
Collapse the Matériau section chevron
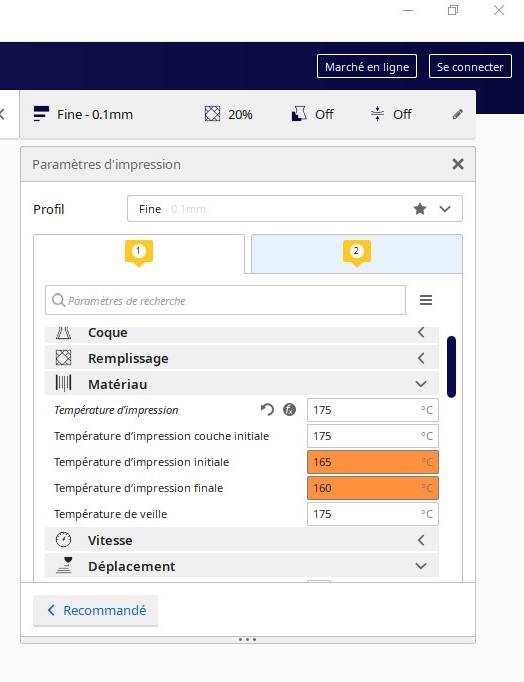click(421, 384)
